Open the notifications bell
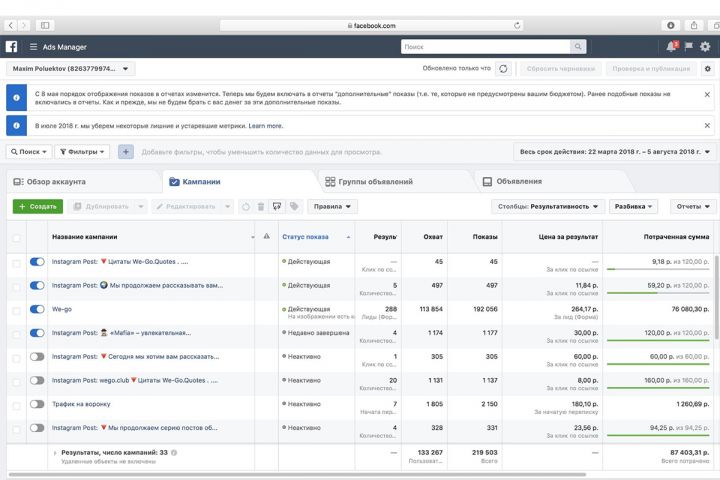 pos(671,46)
